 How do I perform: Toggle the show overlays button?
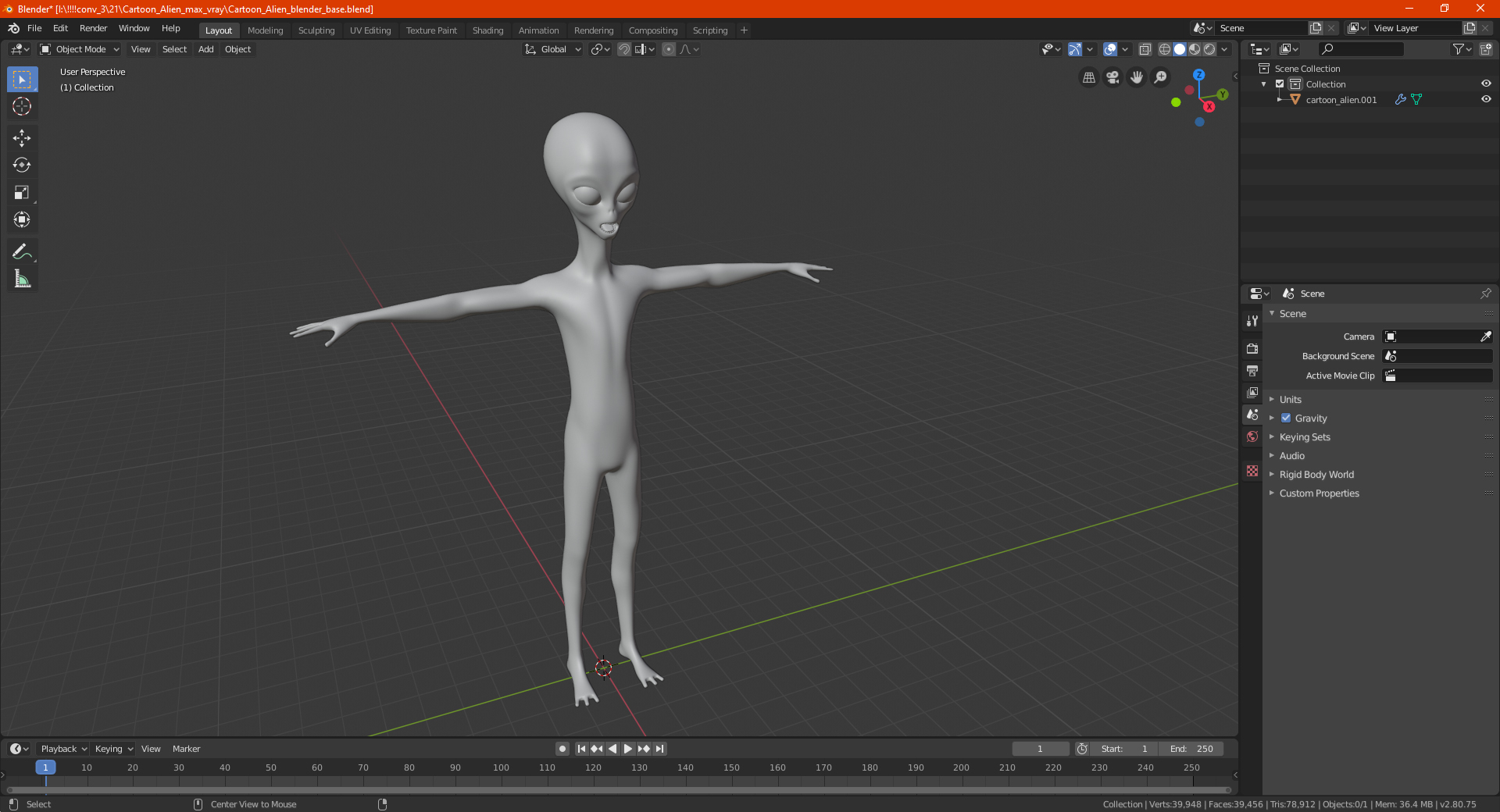tap(1110, 49)
